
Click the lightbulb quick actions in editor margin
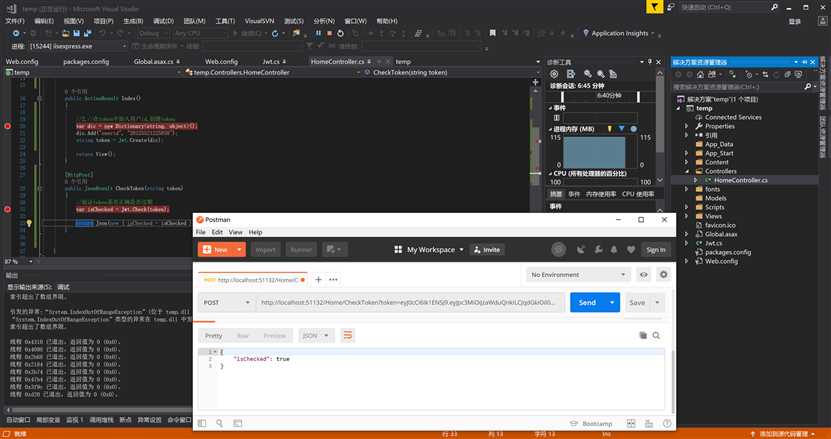(29, 223)
